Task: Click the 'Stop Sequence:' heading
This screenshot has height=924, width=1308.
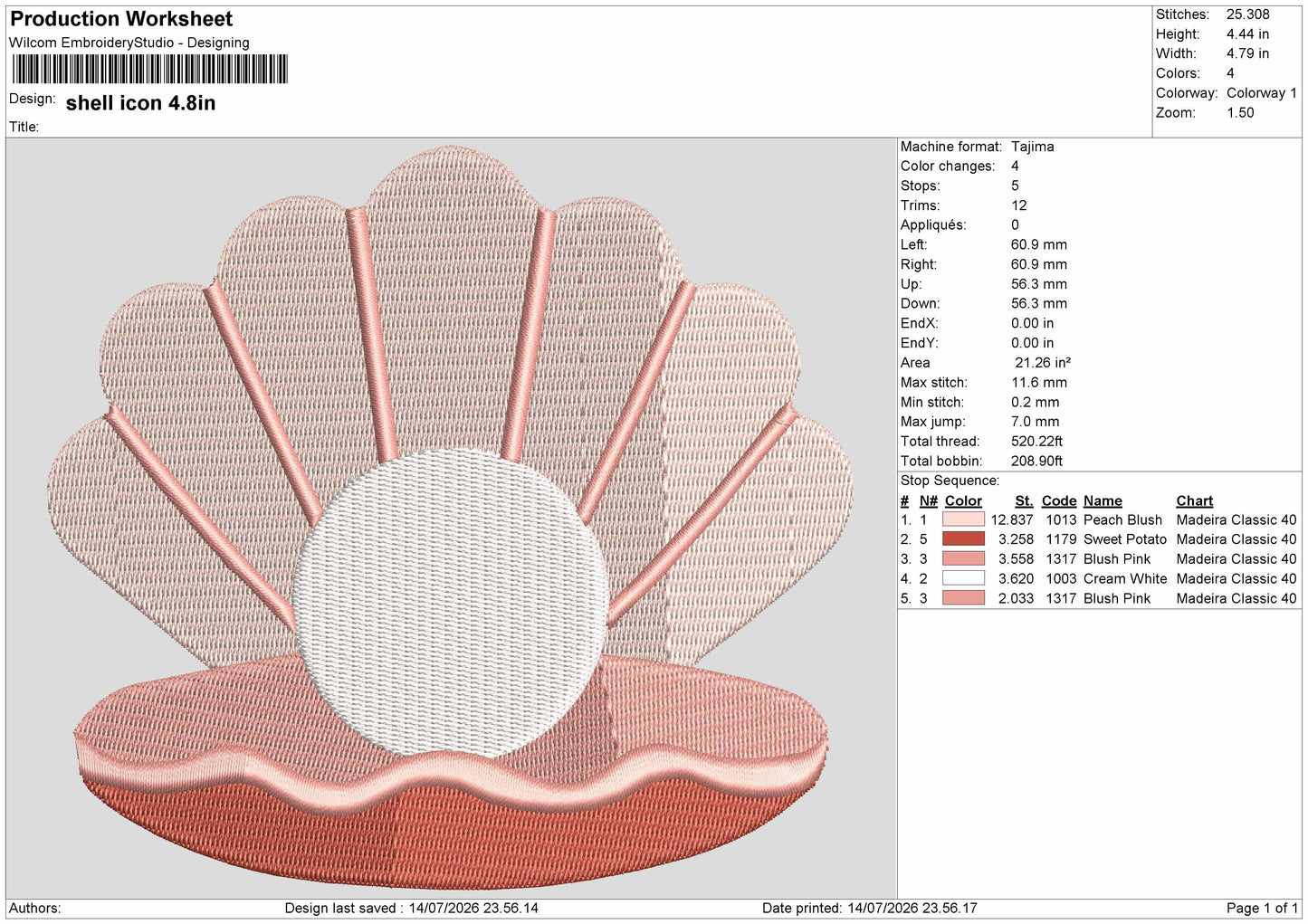Action: [950, 481]
